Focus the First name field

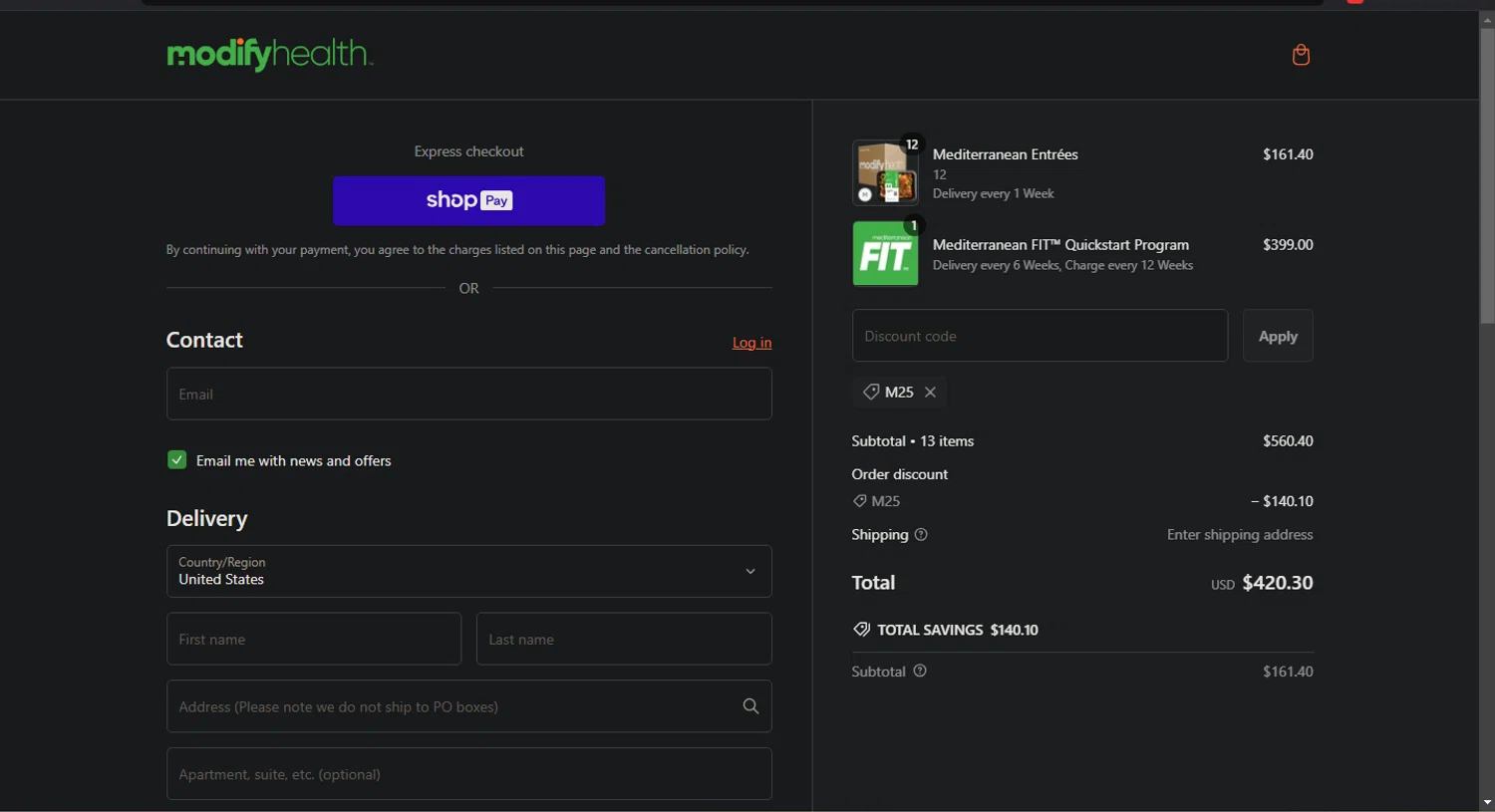tap(314, 639)
